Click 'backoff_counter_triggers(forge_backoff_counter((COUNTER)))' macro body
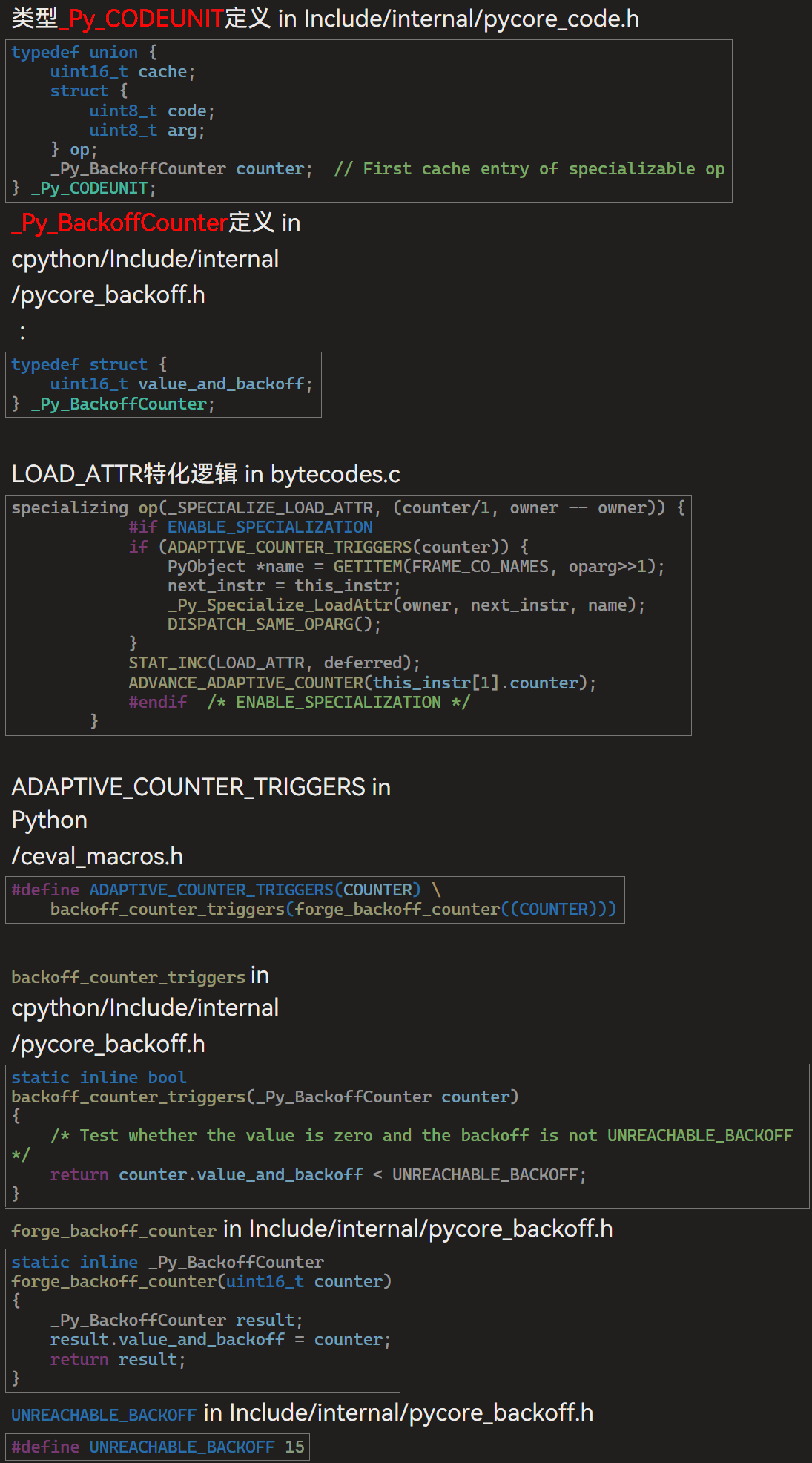This screenshot has width=812, height=1463. click(333, 910)
